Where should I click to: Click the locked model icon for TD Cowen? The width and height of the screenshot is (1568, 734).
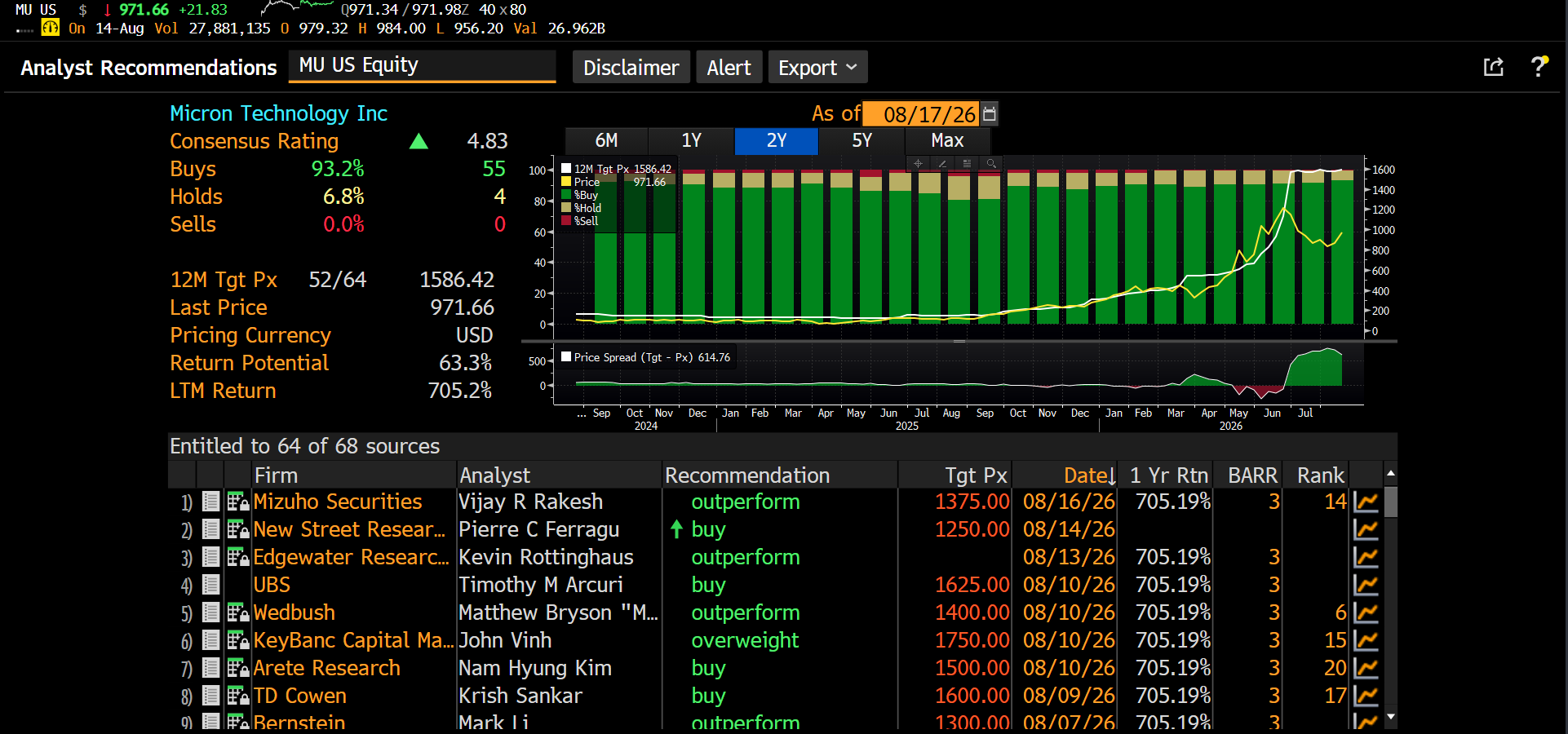pos(237,696)
